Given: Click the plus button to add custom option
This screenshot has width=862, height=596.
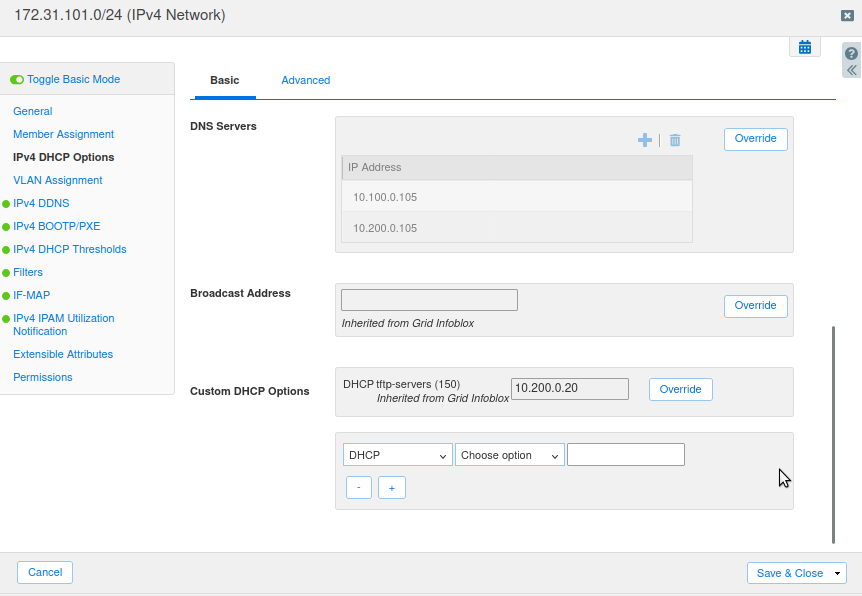Looking at the screenshot, I should click(391, 488).
